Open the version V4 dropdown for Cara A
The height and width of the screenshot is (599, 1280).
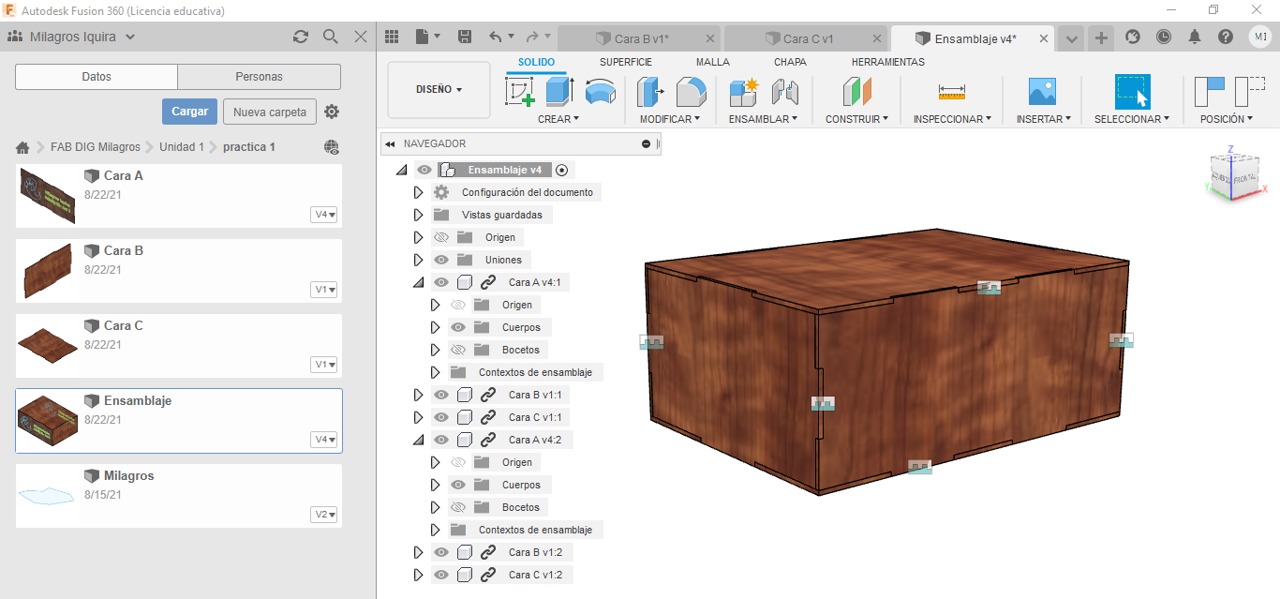(x=324, y=214)
